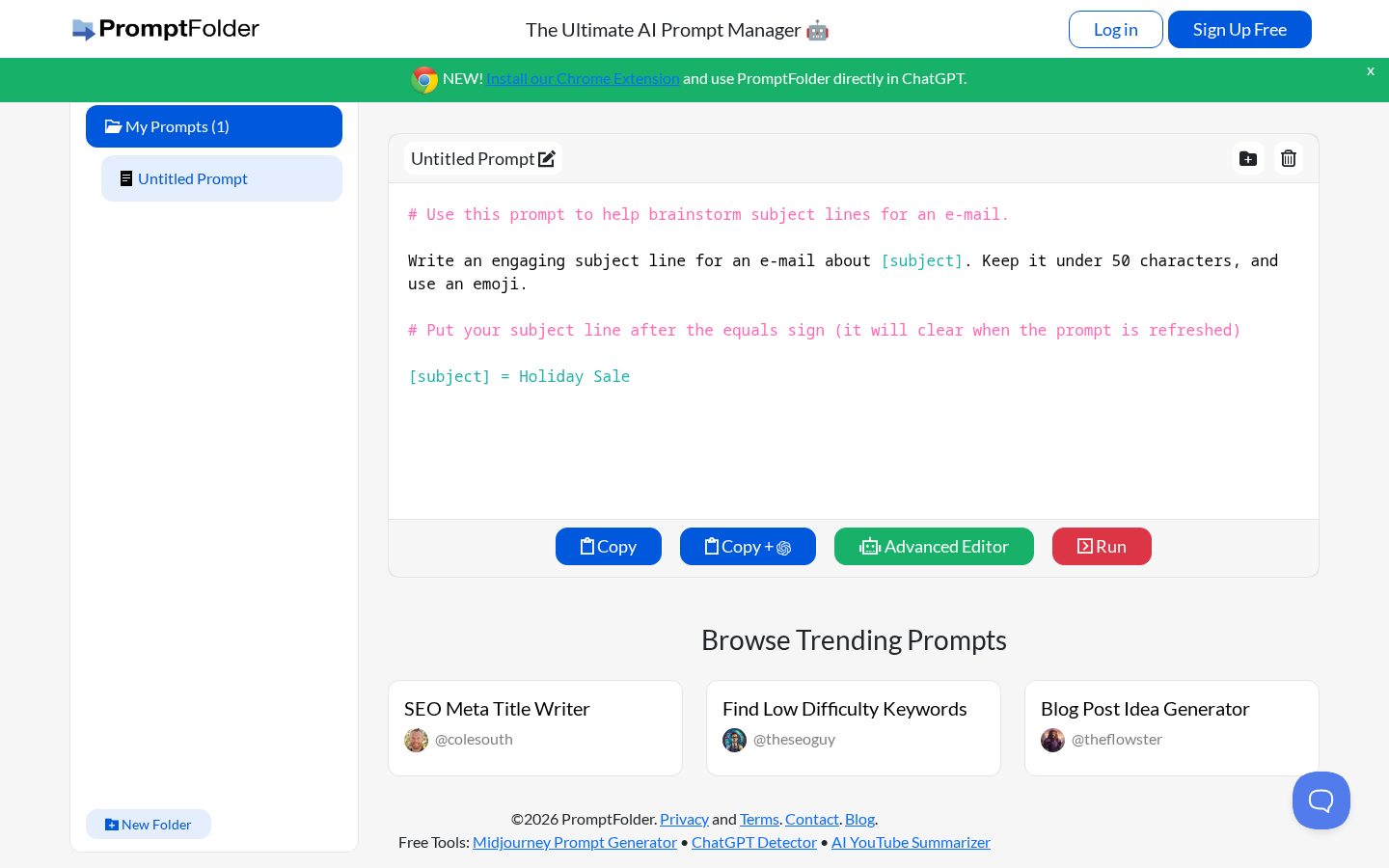Click the @theflowster avatar
Viewport: 1389px width, 868px height.
point(1052,740)
